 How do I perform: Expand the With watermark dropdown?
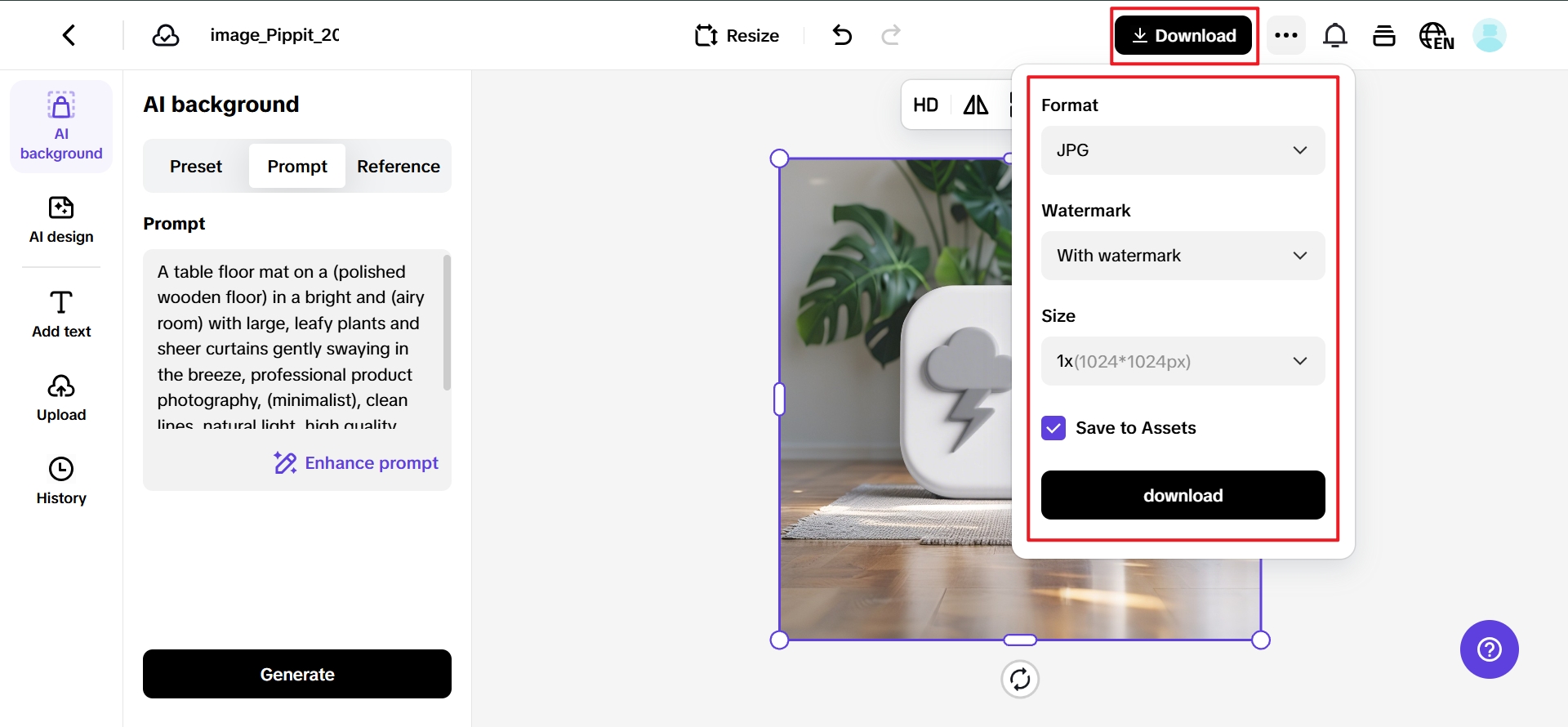pos(1183,256)
